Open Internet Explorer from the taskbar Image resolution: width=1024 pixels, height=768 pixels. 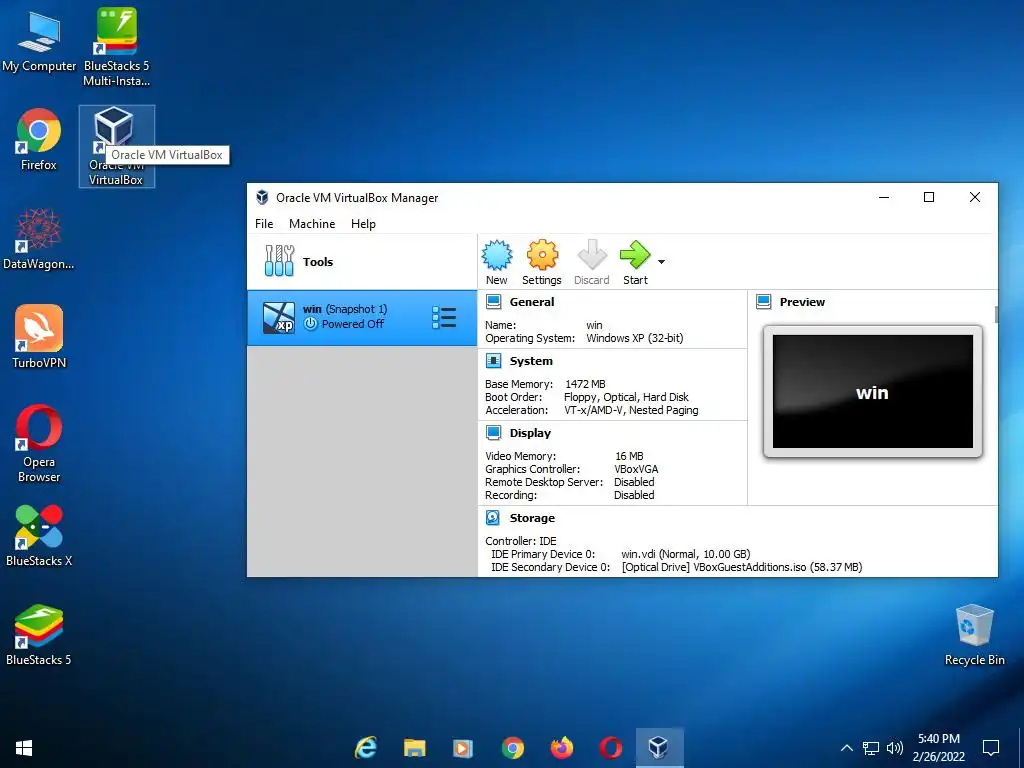coord(366,748)
